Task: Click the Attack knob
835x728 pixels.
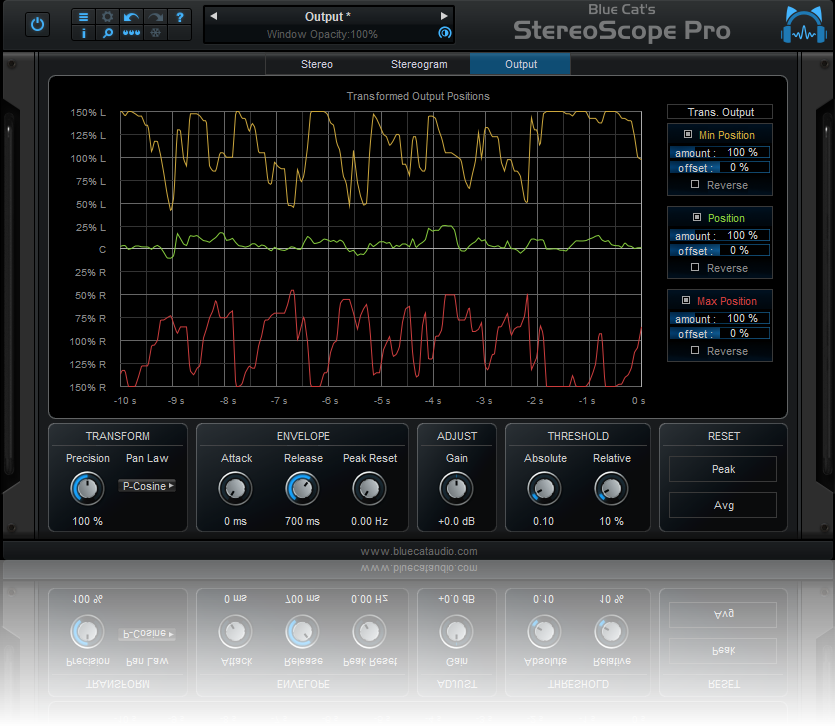Action: pos(235,489)
